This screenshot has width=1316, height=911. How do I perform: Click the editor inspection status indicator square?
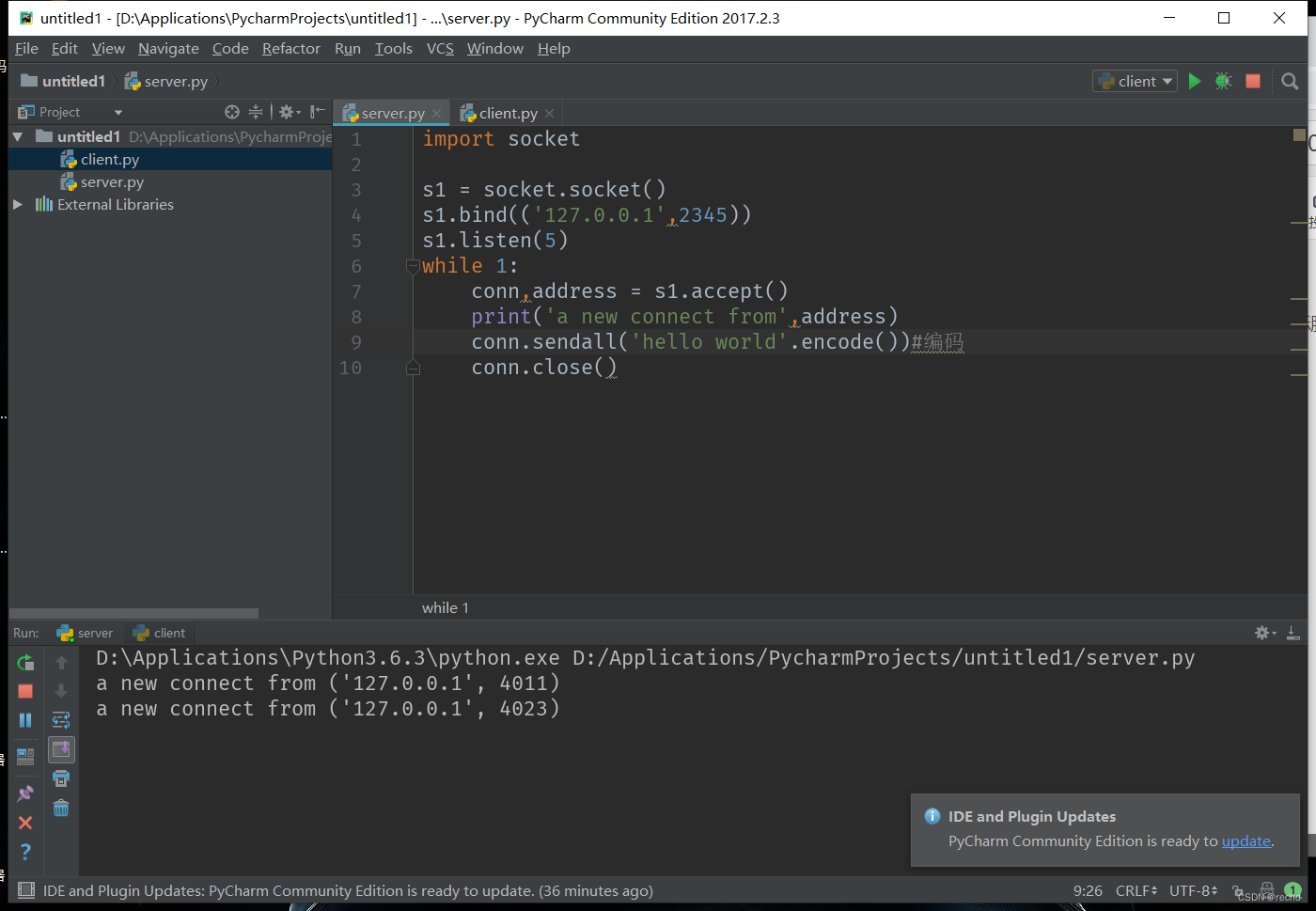point(1299,135)
